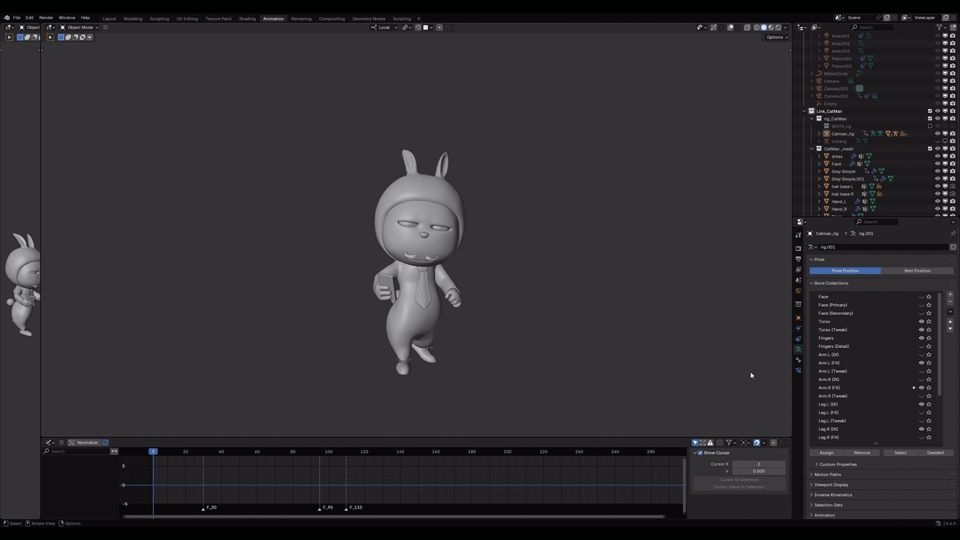Click the Rest Position button
The width and height of the screenshot is (960, 540).
click(x=917, y=271)
